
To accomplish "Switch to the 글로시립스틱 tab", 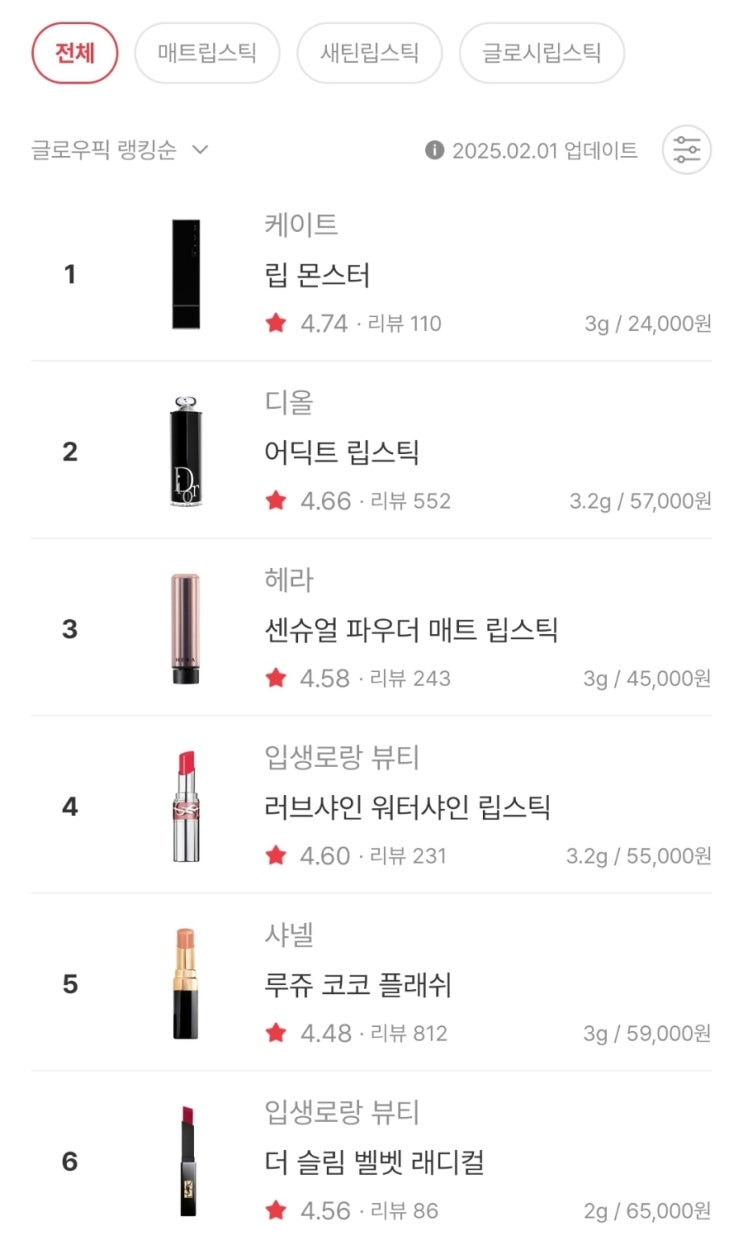I will point(541,53).
